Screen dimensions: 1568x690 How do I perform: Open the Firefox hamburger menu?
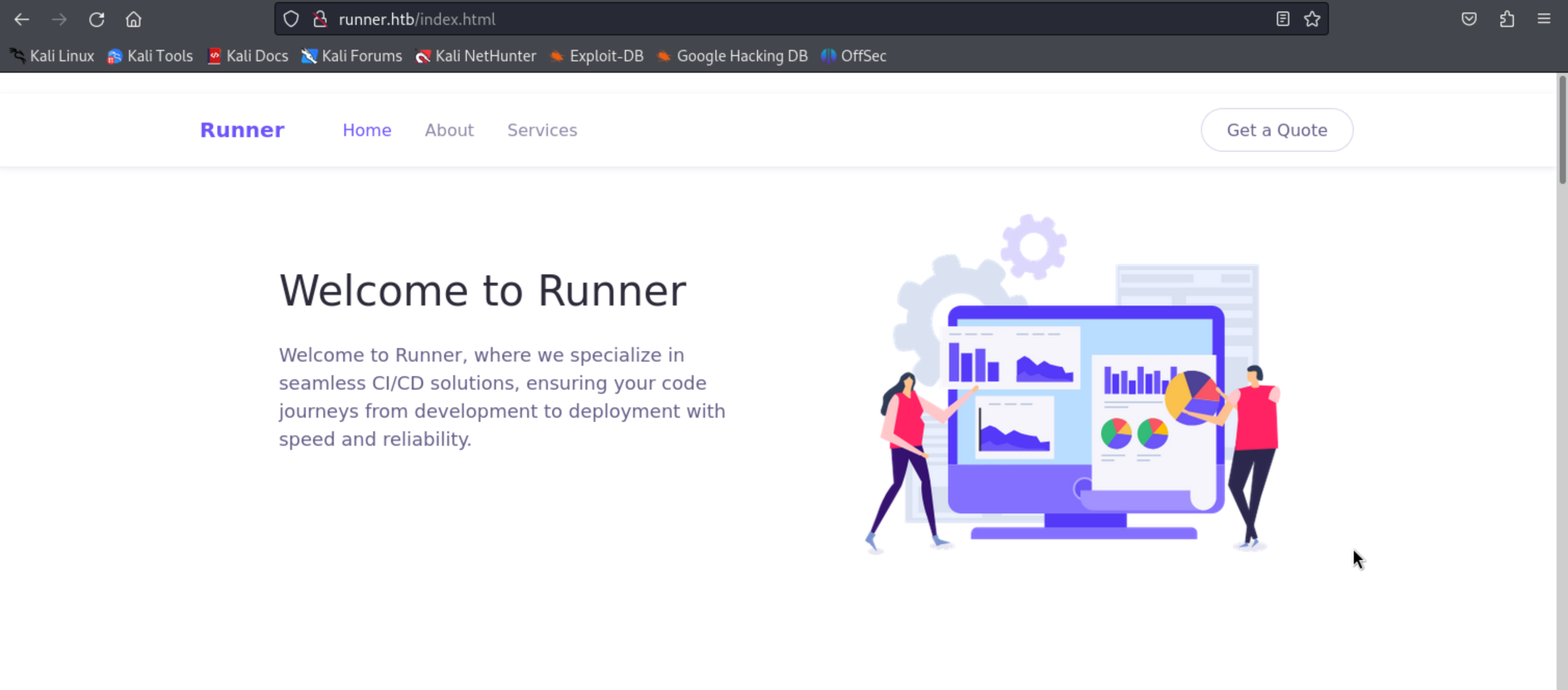[x=1544, y=19]
